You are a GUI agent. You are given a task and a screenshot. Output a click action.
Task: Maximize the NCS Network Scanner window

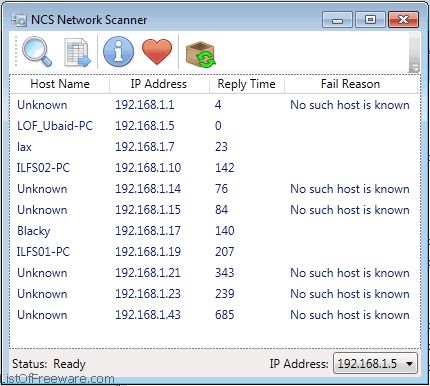(x=370, y=20)
